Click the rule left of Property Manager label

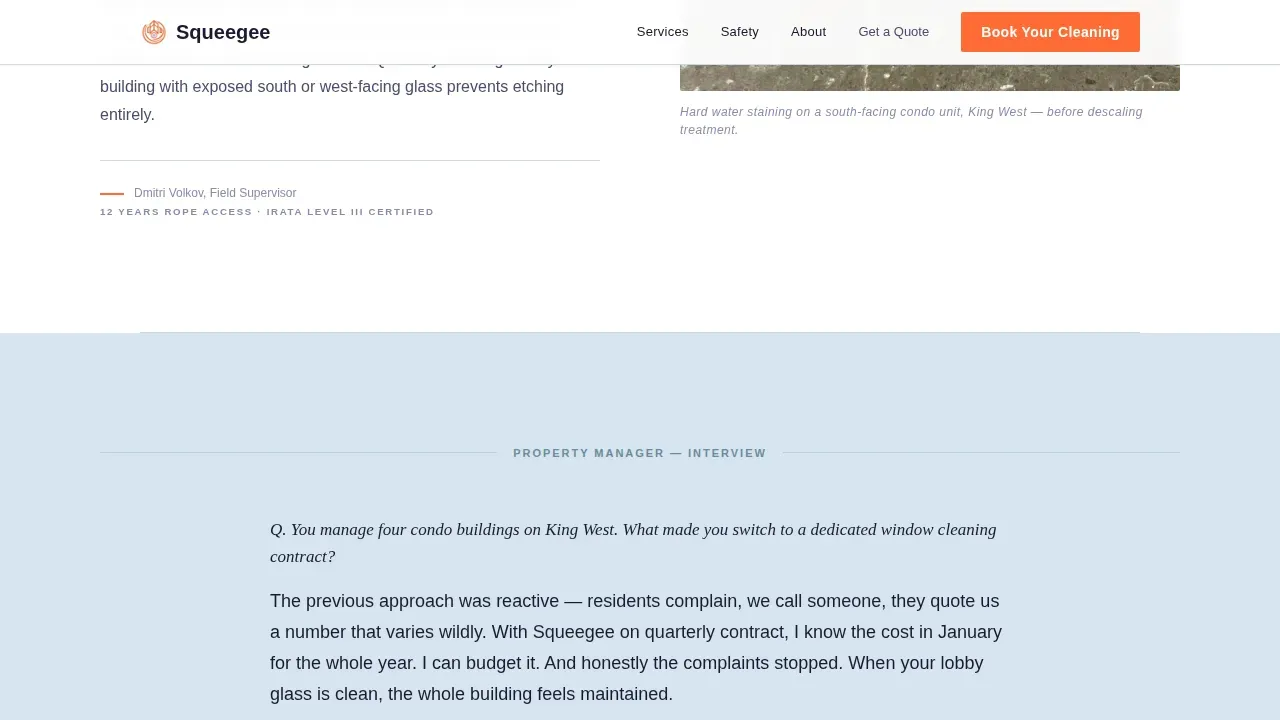coord(298,453)
